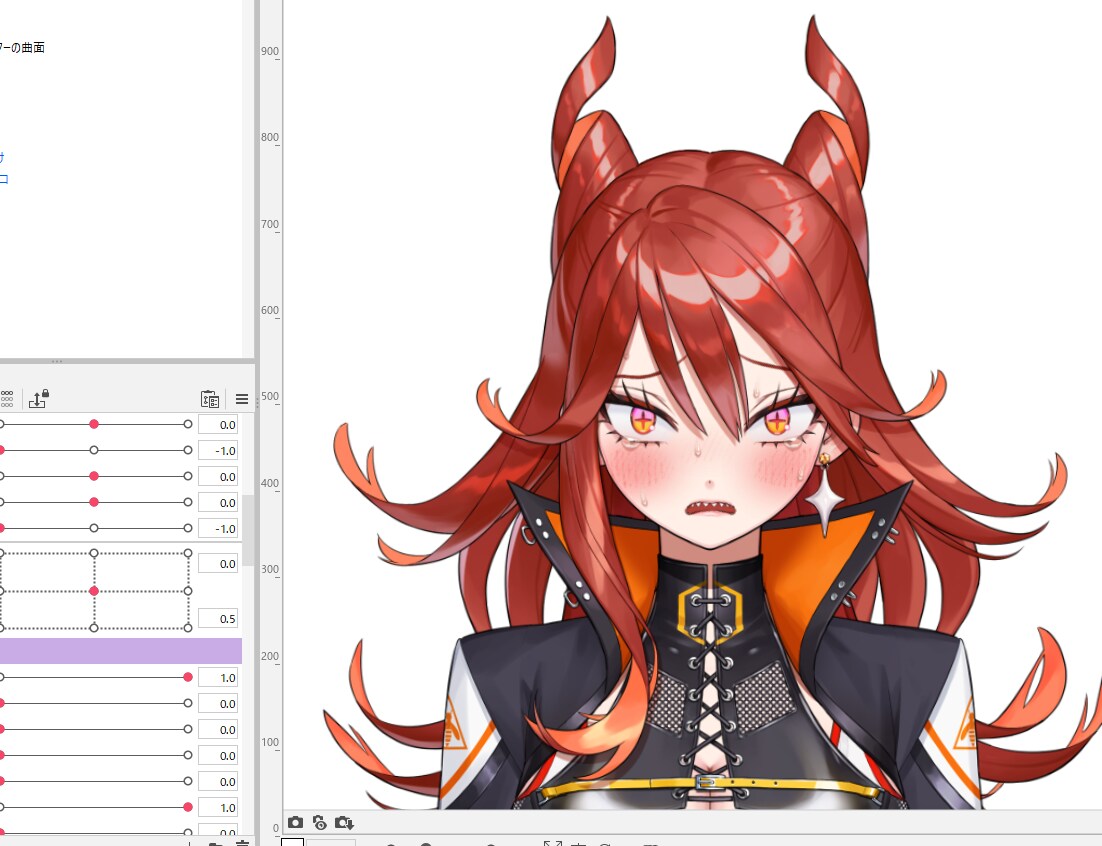1102x846 pixels.
Task: Select the right-middle key of the 2D parameter grid
Action: coord(188,591)
